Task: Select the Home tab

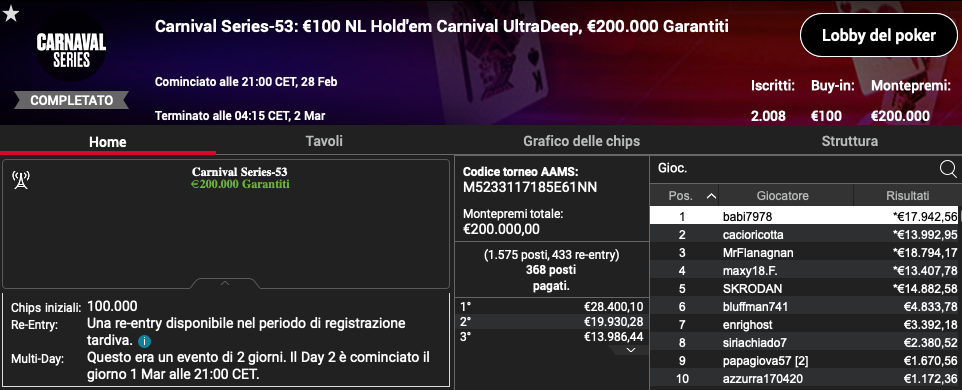Action: click(108, 142)
